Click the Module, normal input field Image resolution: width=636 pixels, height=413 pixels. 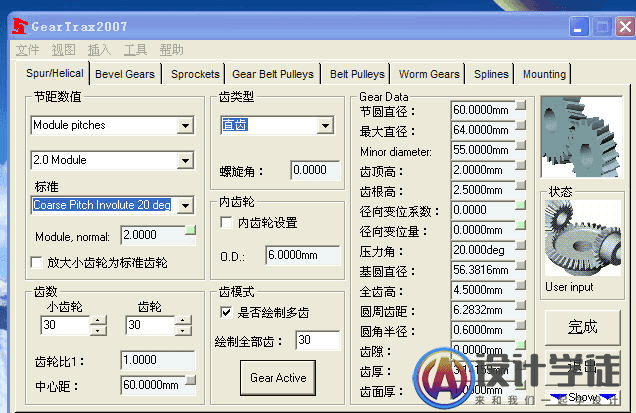coord(153,235)
